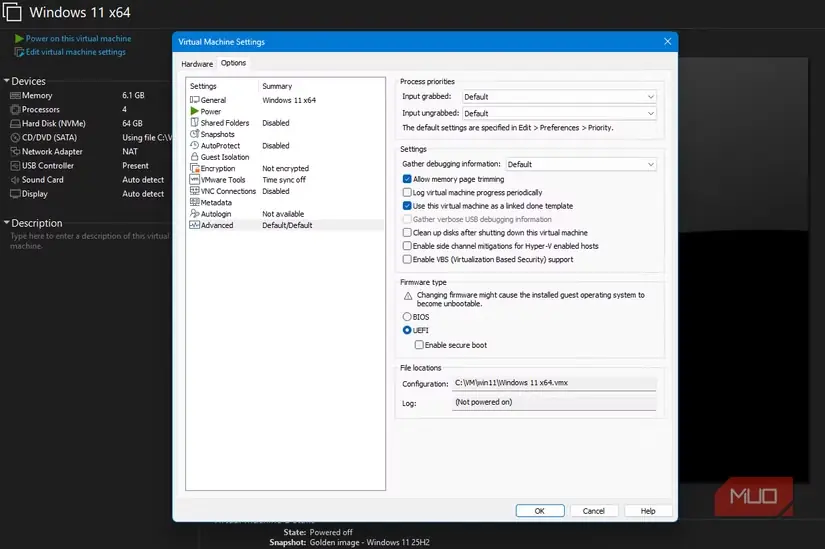This screenshot has height=549, width=825.
Task: Open Gather debugging information dropdown
Action: [581, 164]
